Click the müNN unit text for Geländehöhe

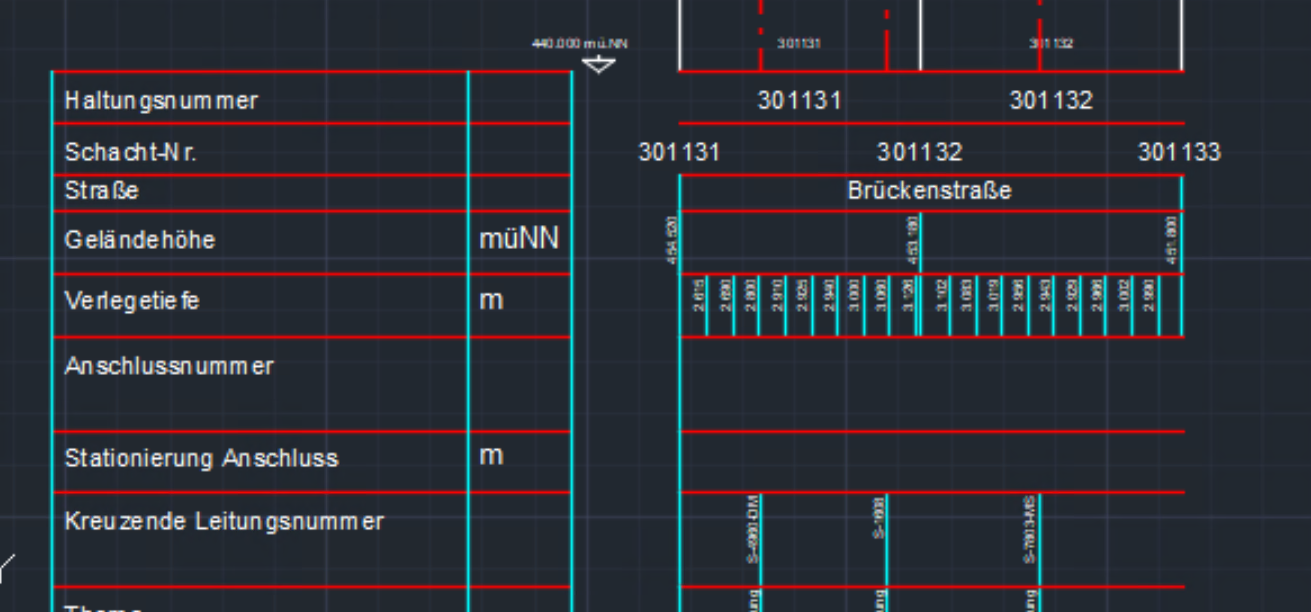pyautogui.click(x=519, y=239)
